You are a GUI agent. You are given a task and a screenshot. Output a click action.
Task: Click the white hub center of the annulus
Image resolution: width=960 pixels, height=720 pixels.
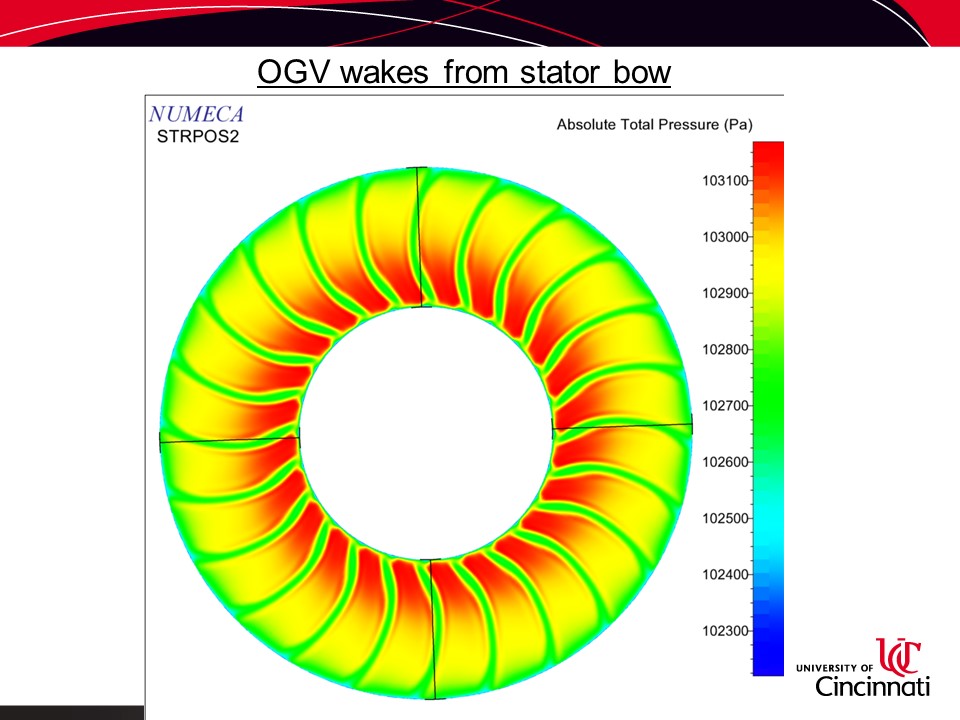tap(426, 432)
